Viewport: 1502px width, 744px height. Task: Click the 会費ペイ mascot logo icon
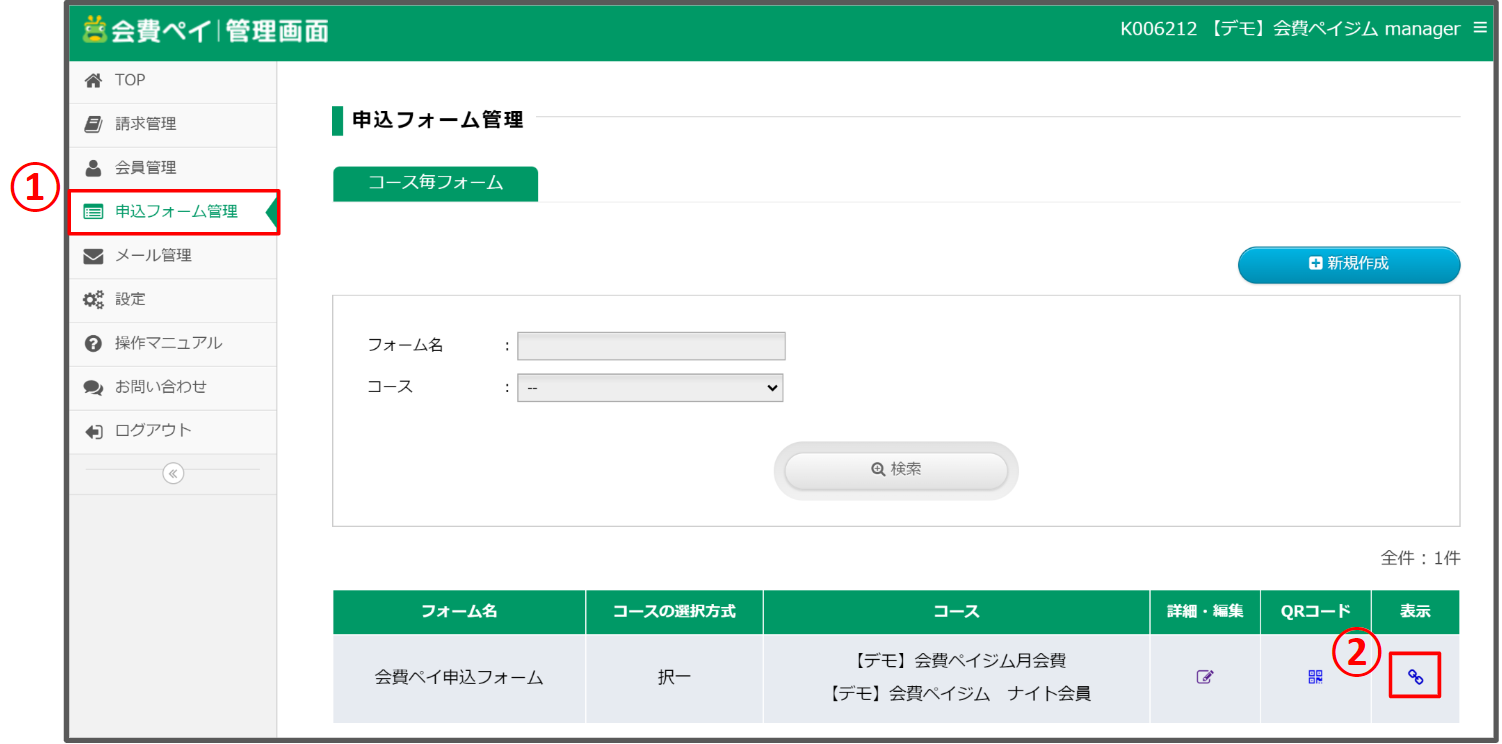coord(93,28)
